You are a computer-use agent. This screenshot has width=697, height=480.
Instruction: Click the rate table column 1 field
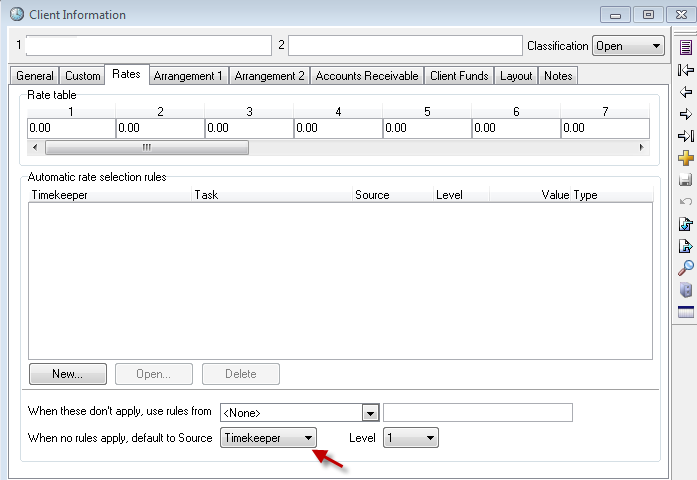[x=71, y=128]
